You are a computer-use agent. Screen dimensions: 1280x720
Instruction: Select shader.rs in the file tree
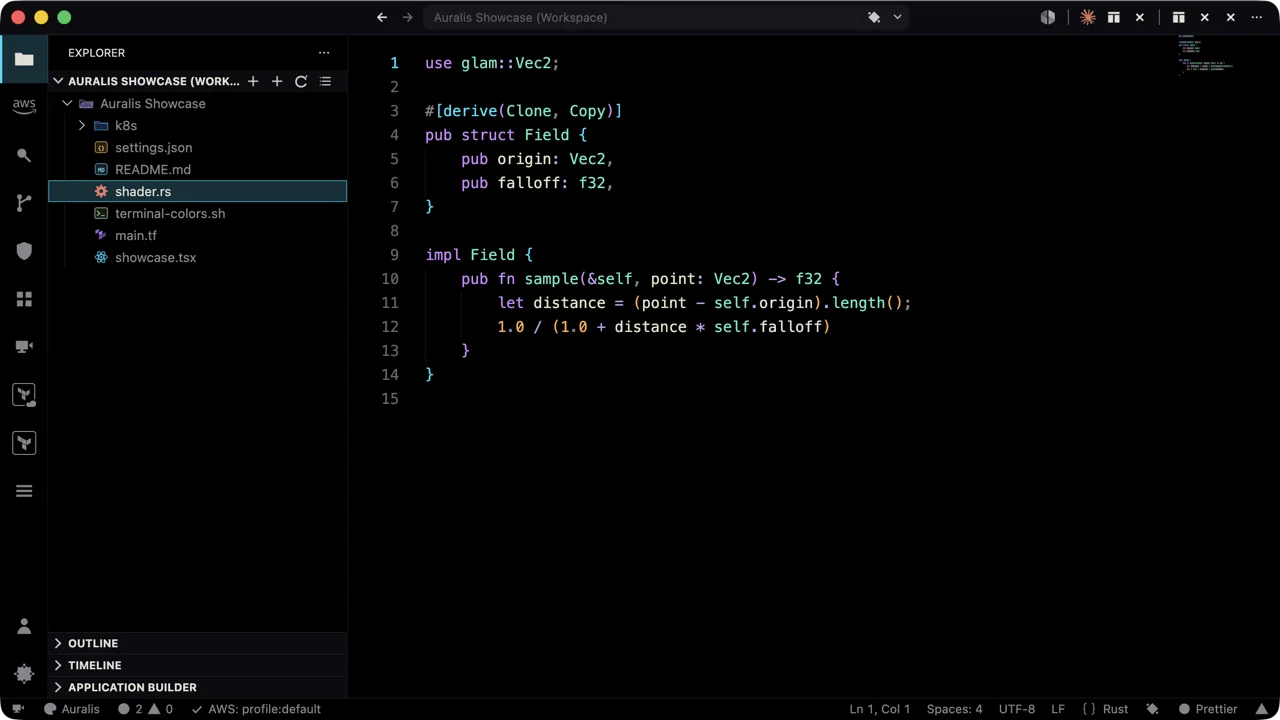tap(197, 191)
